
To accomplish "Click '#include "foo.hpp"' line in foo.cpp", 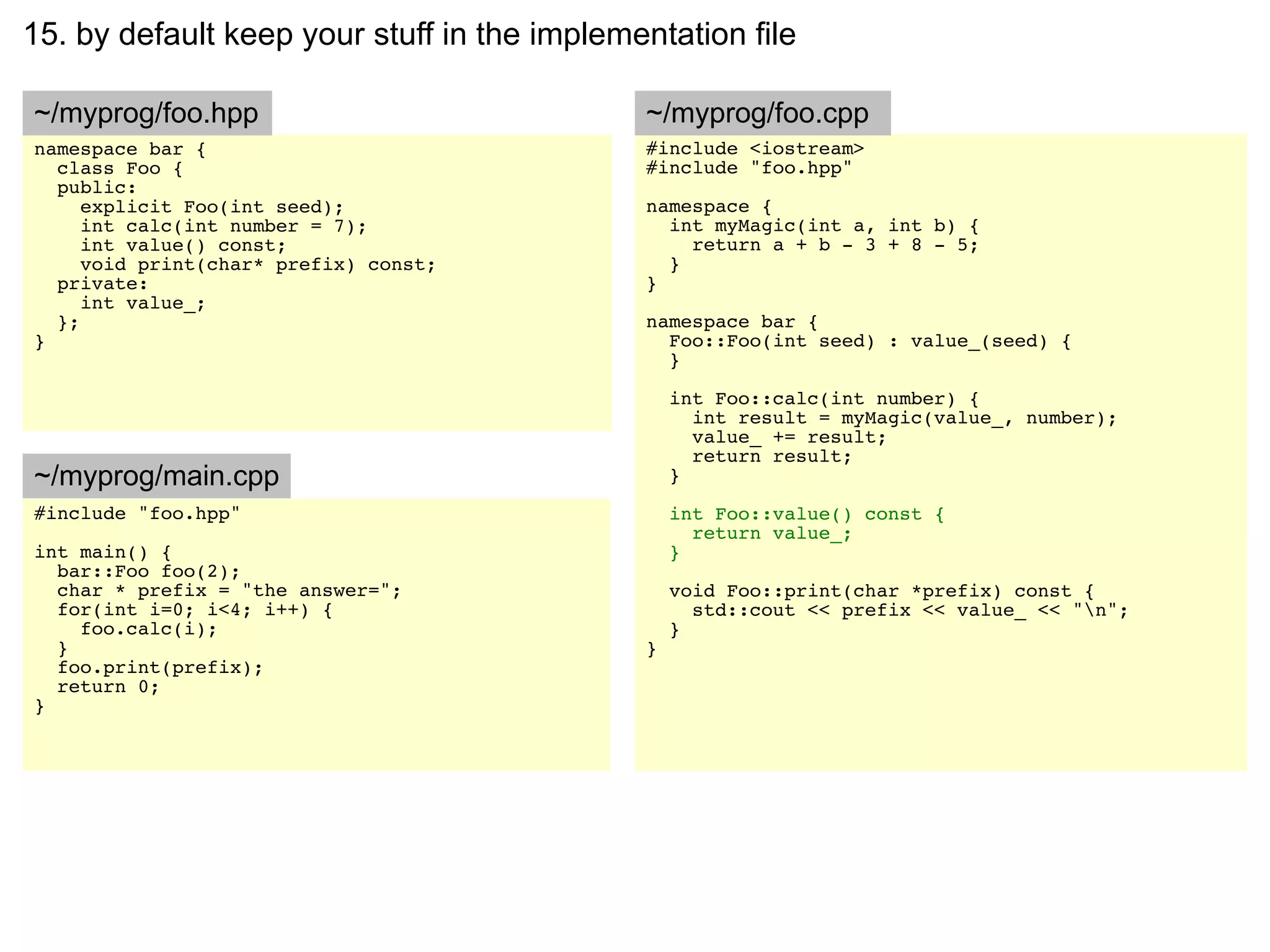I will tap(749, 168).
